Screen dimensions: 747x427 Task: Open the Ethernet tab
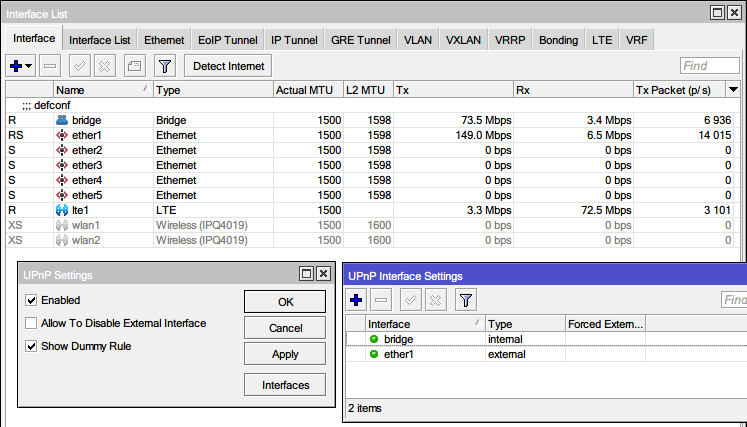coord(164,40)
